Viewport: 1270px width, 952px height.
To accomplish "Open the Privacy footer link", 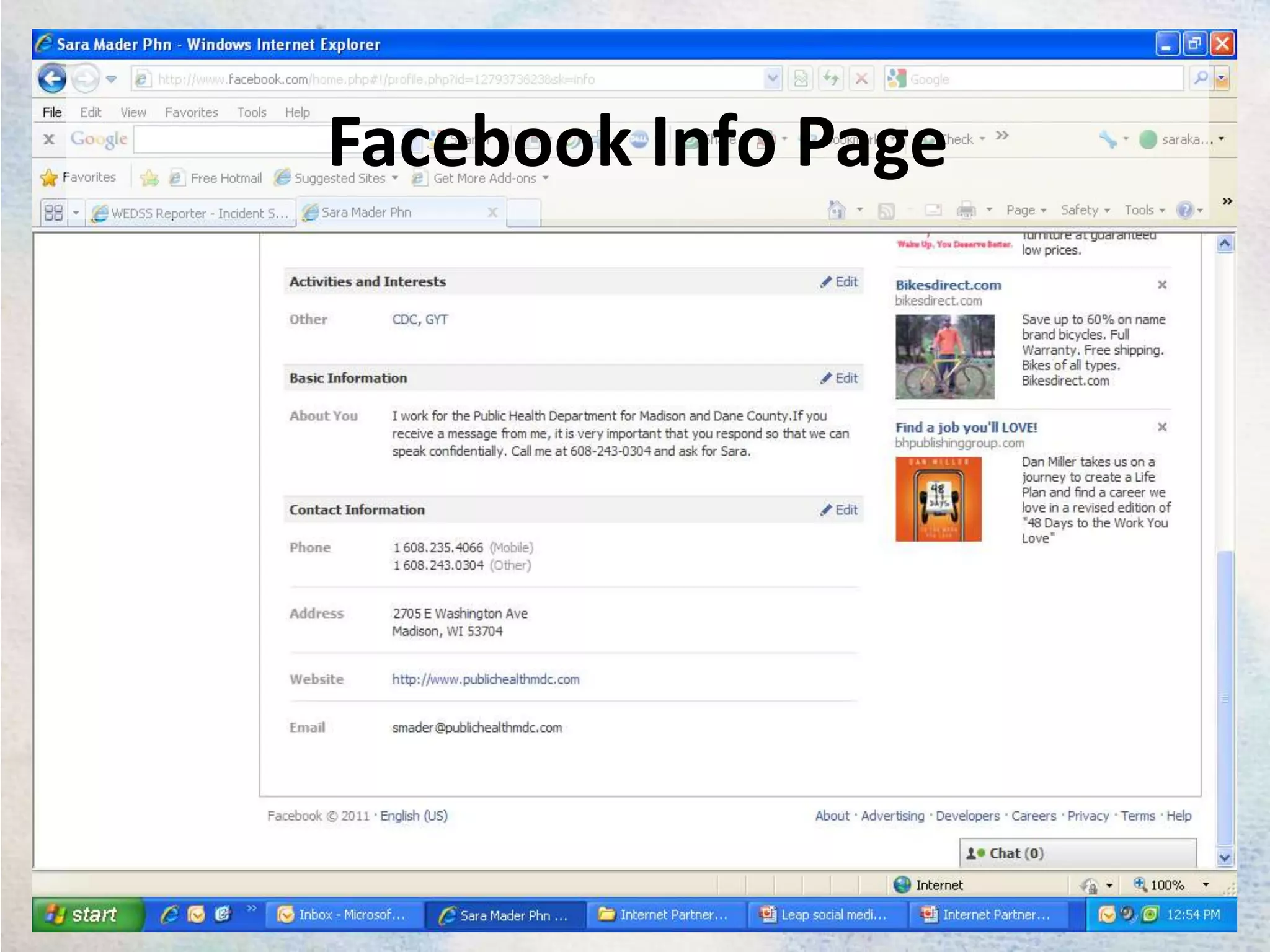I will (1088, 816).
